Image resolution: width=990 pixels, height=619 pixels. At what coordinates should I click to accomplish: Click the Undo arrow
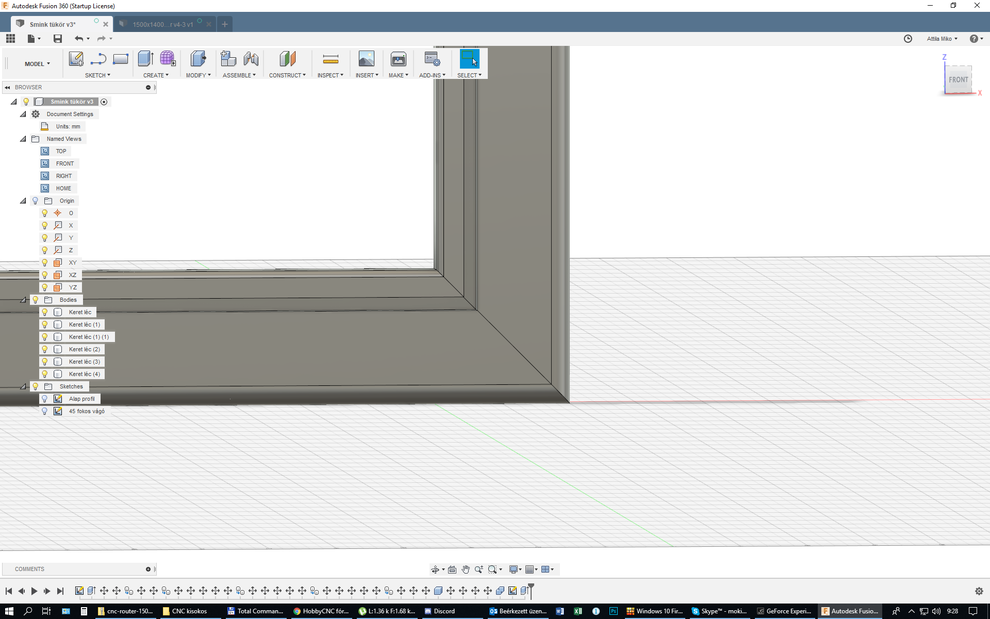click(x=79, y=39)
